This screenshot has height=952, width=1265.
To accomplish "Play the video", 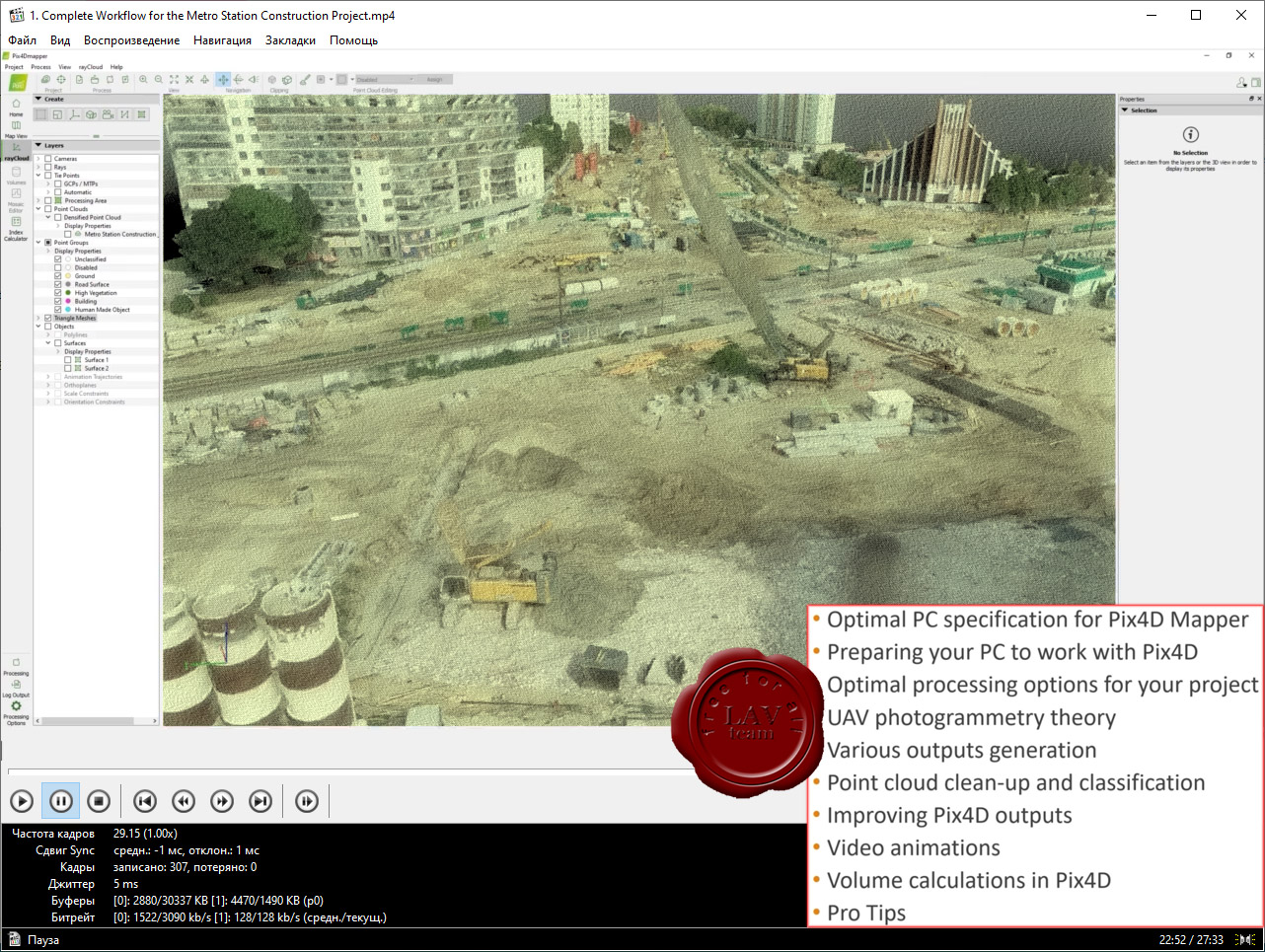I will pos(22,801).
